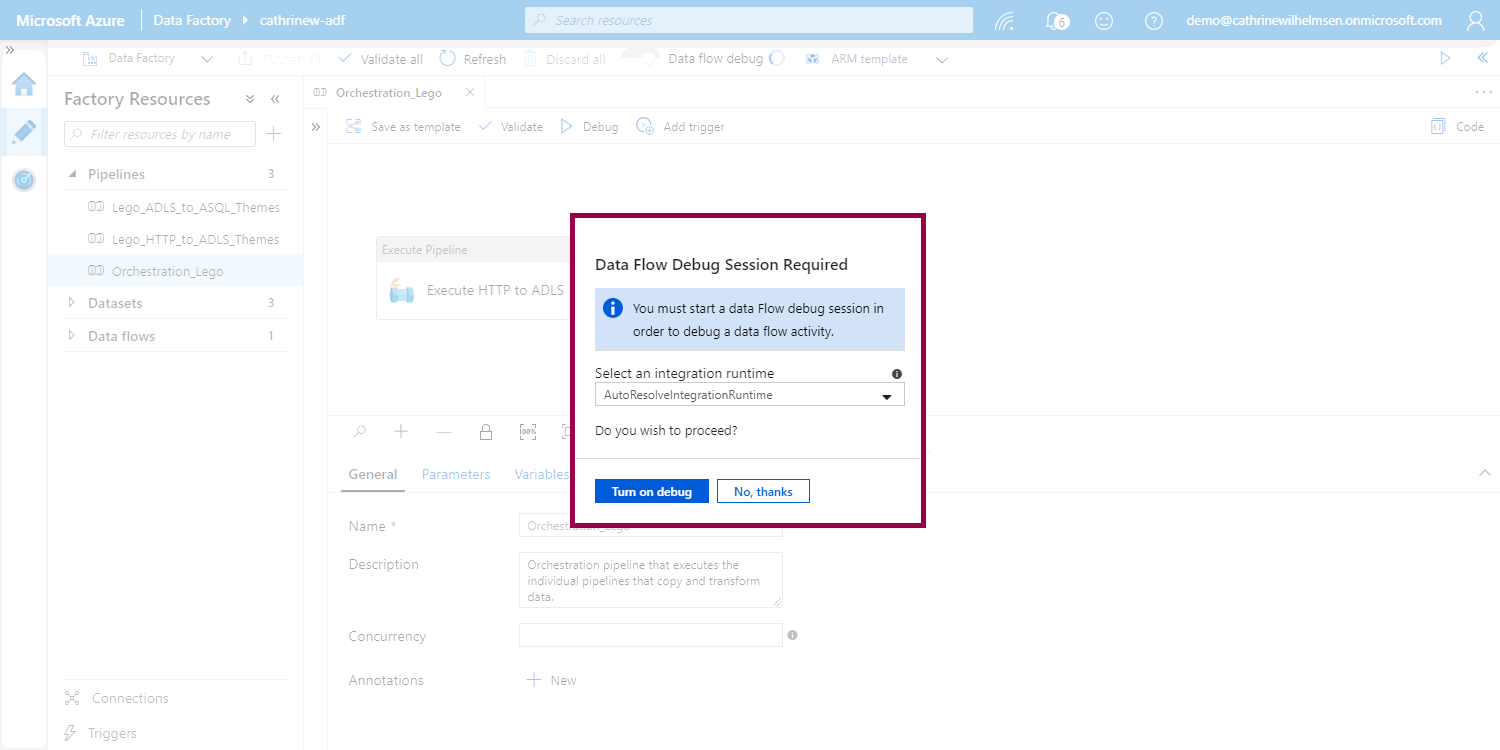Click the Code button
Image resolution: width=1500 pixels, height=750 pixels.
(1457, 127)
